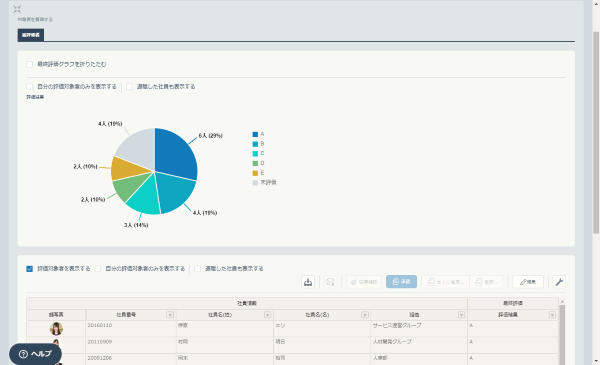This screenshot has height=365, width=600.
Task: Click the blue A legend color swatch
Action: 255,134
